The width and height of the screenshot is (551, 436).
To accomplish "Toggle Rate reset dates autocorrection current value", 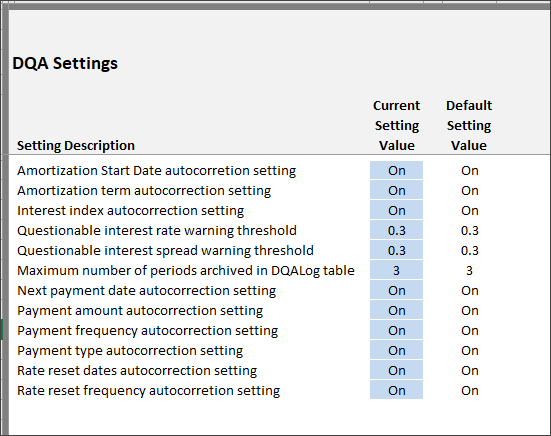I will tap(396, 371).
